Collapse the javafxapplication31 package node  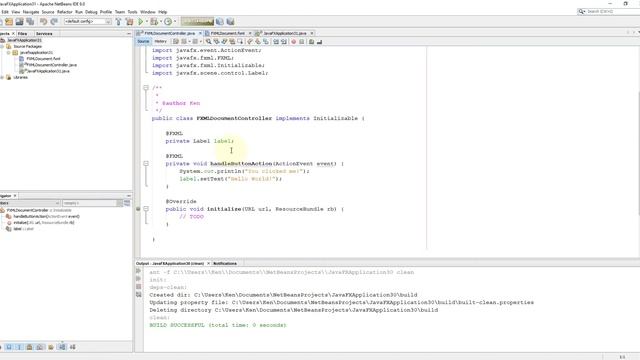[9, 53]
